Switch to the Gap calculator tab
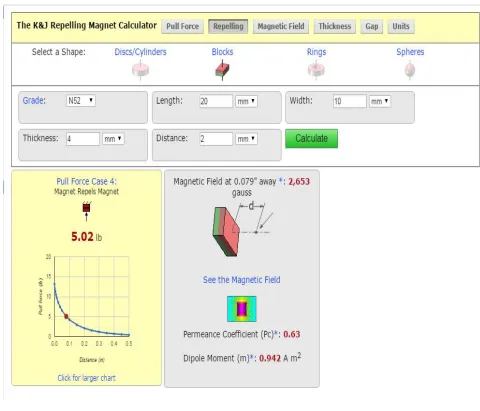This screenshot has height=411, width=480. click(x=372, y=26)
